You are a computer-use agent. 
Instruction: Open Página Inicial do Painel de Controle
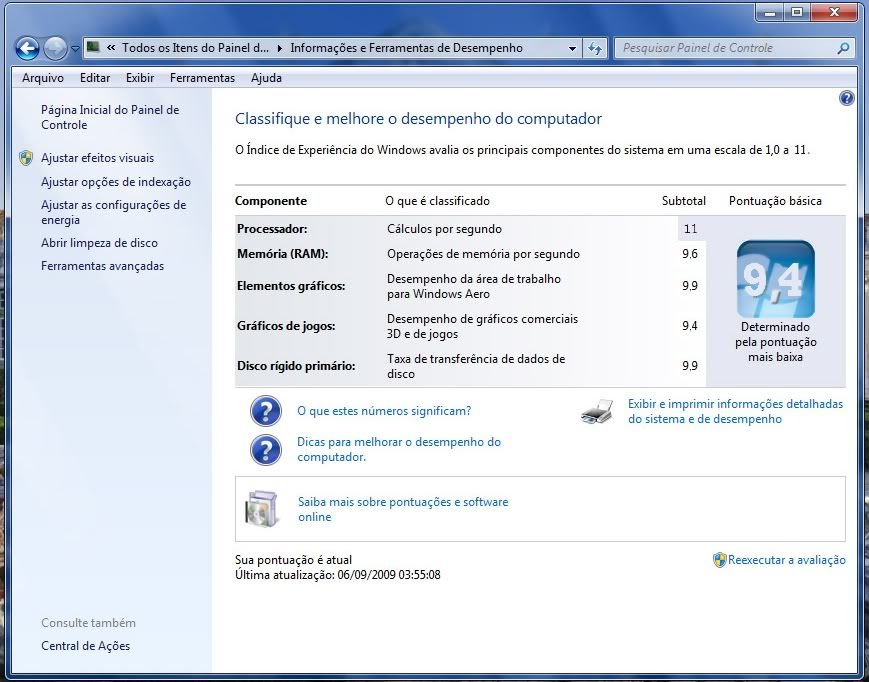110,117
